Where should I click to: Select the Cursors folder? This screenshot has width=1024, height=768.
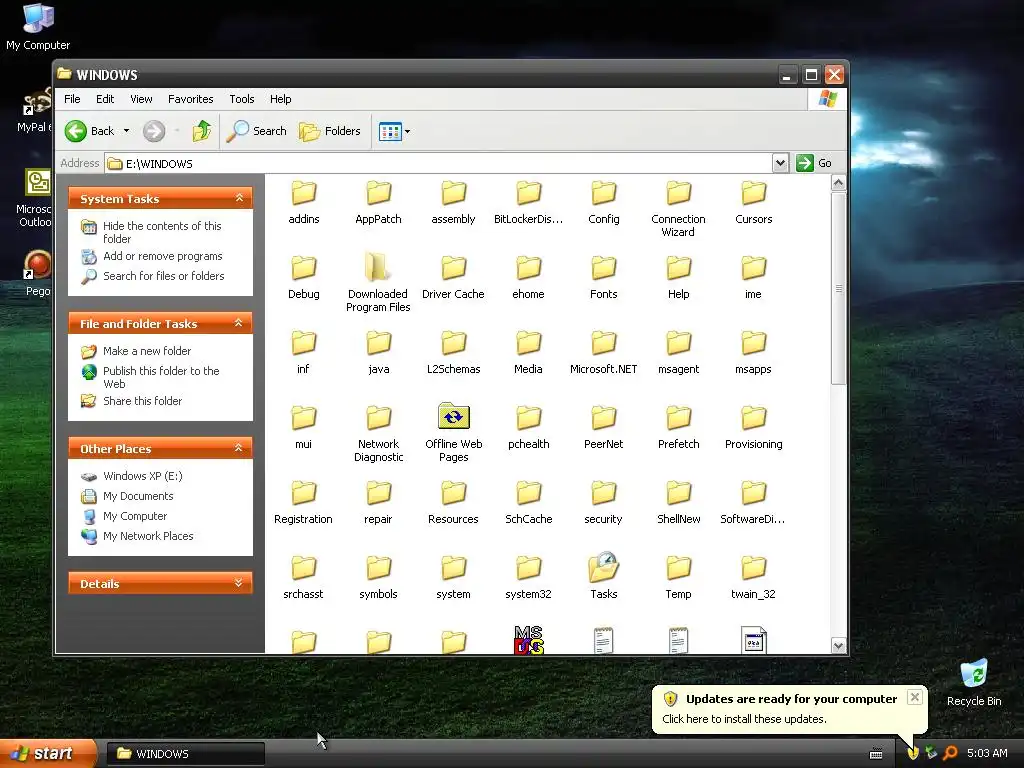tap(754, 203)
